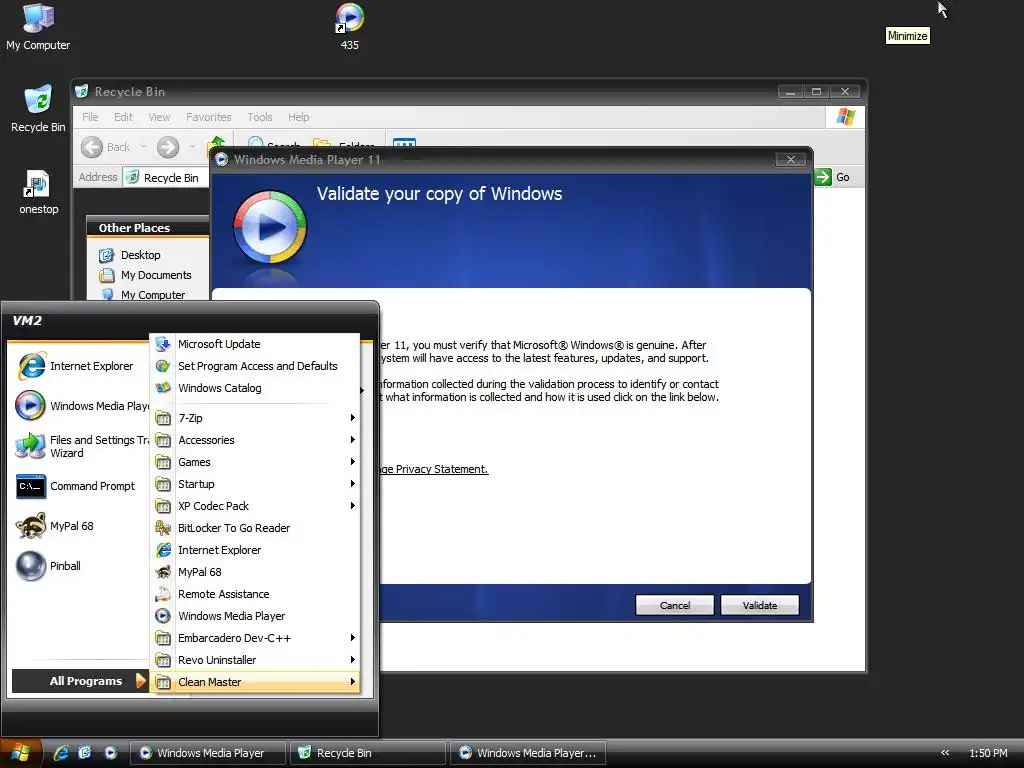Click the 1:50 PM taskbar clock
This screenshot has width=1024, height=768.
point(988,753)
